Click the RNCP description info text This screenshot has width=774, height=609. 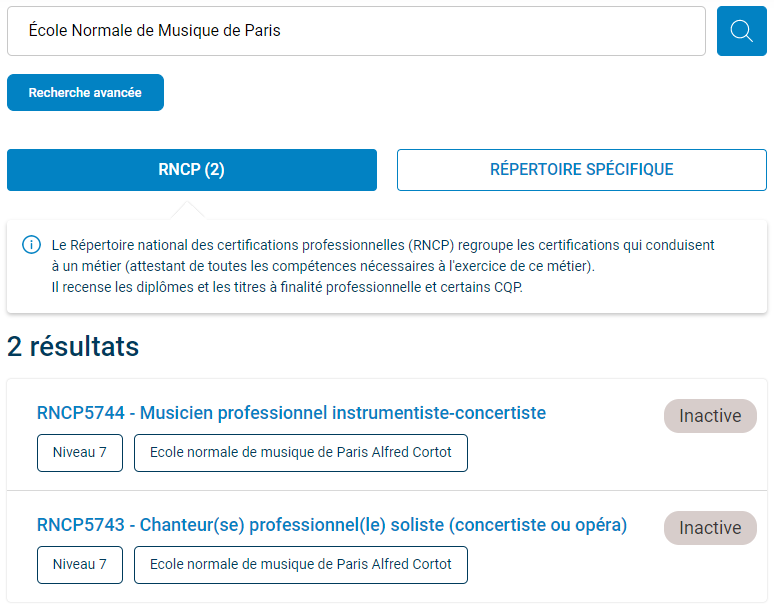[383, 266]
